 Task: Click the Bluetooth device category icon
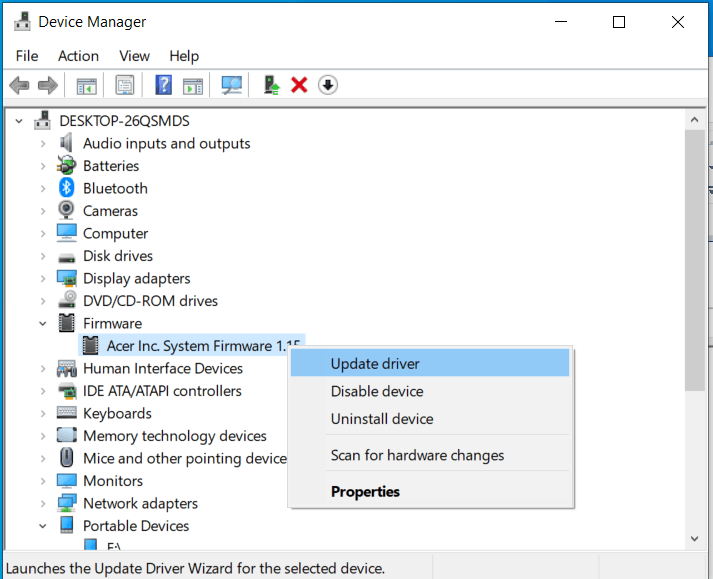pyautogui.click(x=67, y=188)
